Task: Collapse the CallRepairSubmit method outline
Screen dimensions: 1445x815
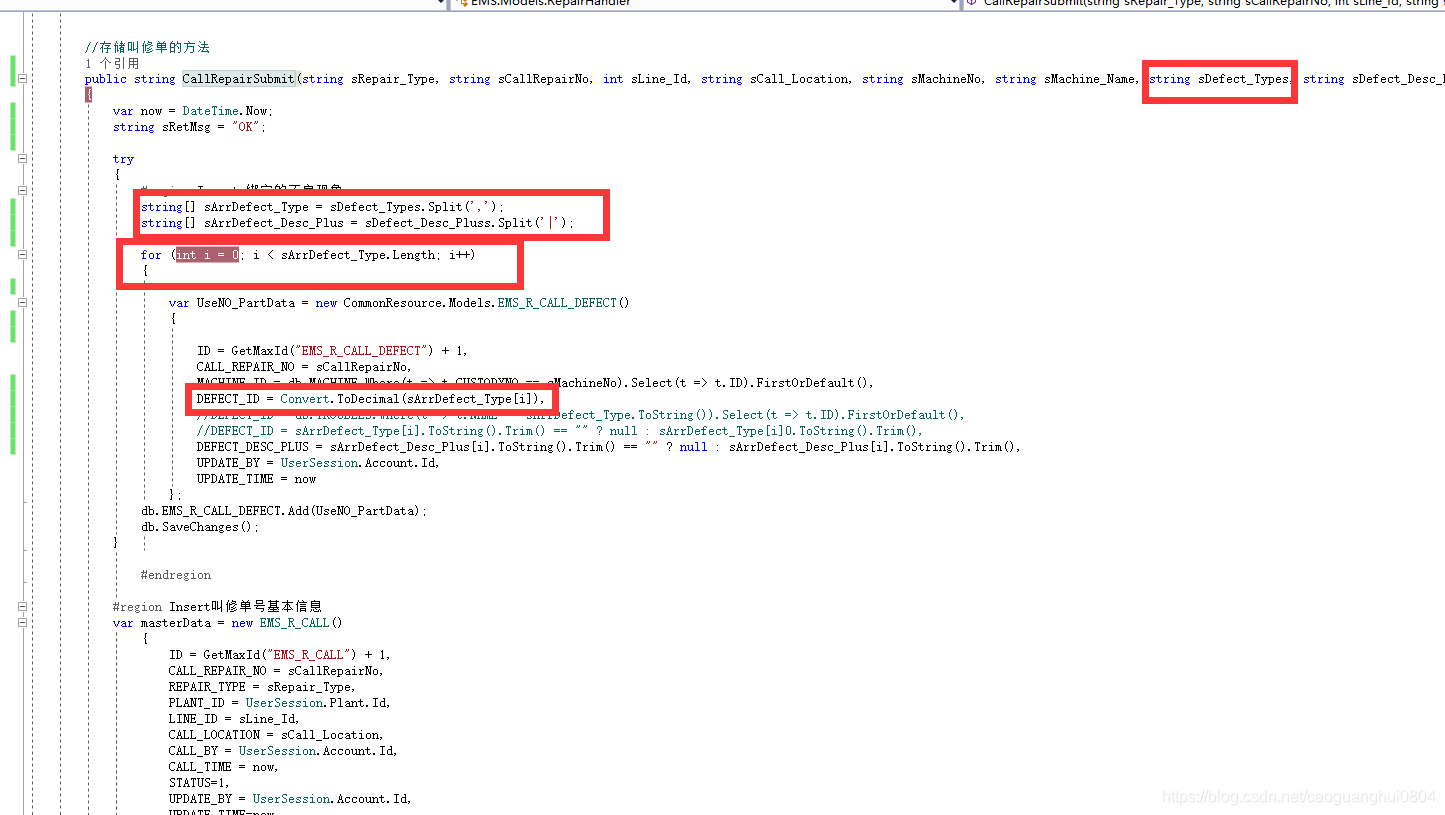Action: (22, 79)
